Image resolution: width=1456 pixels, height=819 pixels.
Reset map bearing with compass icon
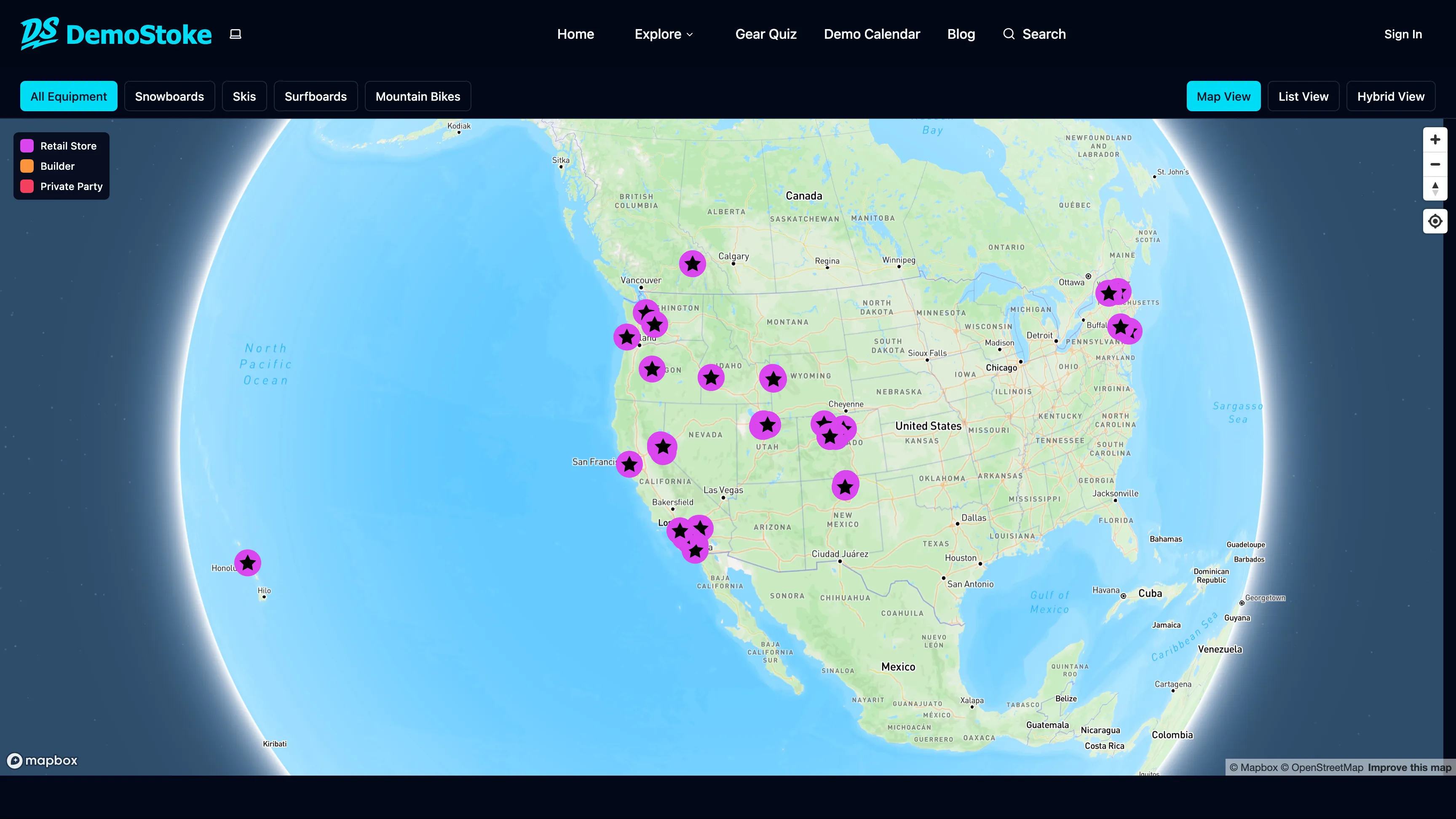coord(1435,189)
